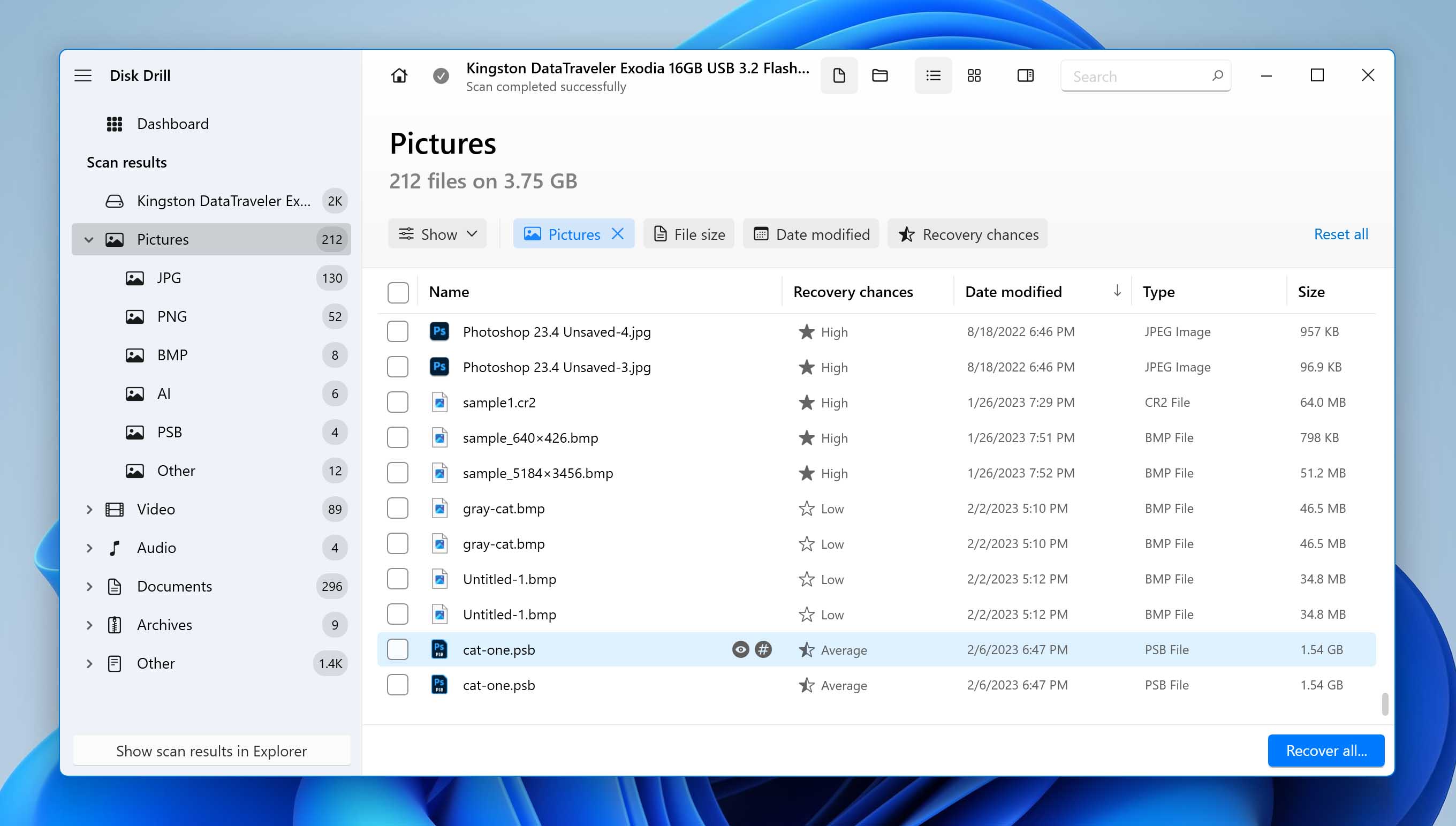The image size is (1456, 826).
Task: Open the Recovery chances filter
Action: (968, 234)
